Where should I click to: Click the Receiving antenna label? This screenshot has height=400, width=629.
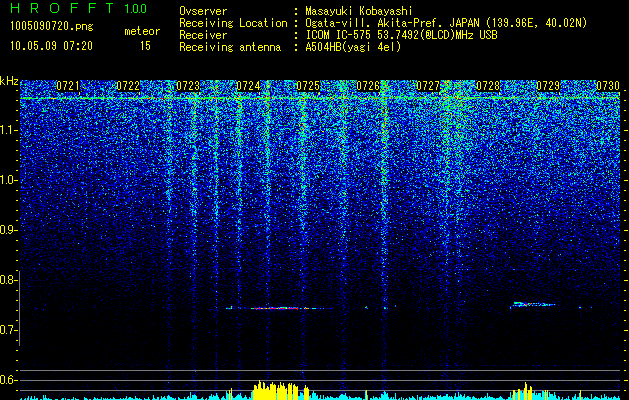(x=230, y=47)
